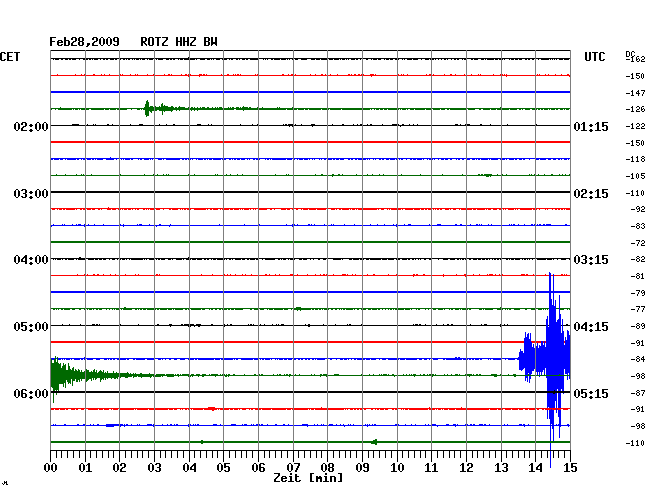Image resolution: width=650 pixels, height=494 pixels.
Task: Click minute tick label 01
Action: [85, 468]
